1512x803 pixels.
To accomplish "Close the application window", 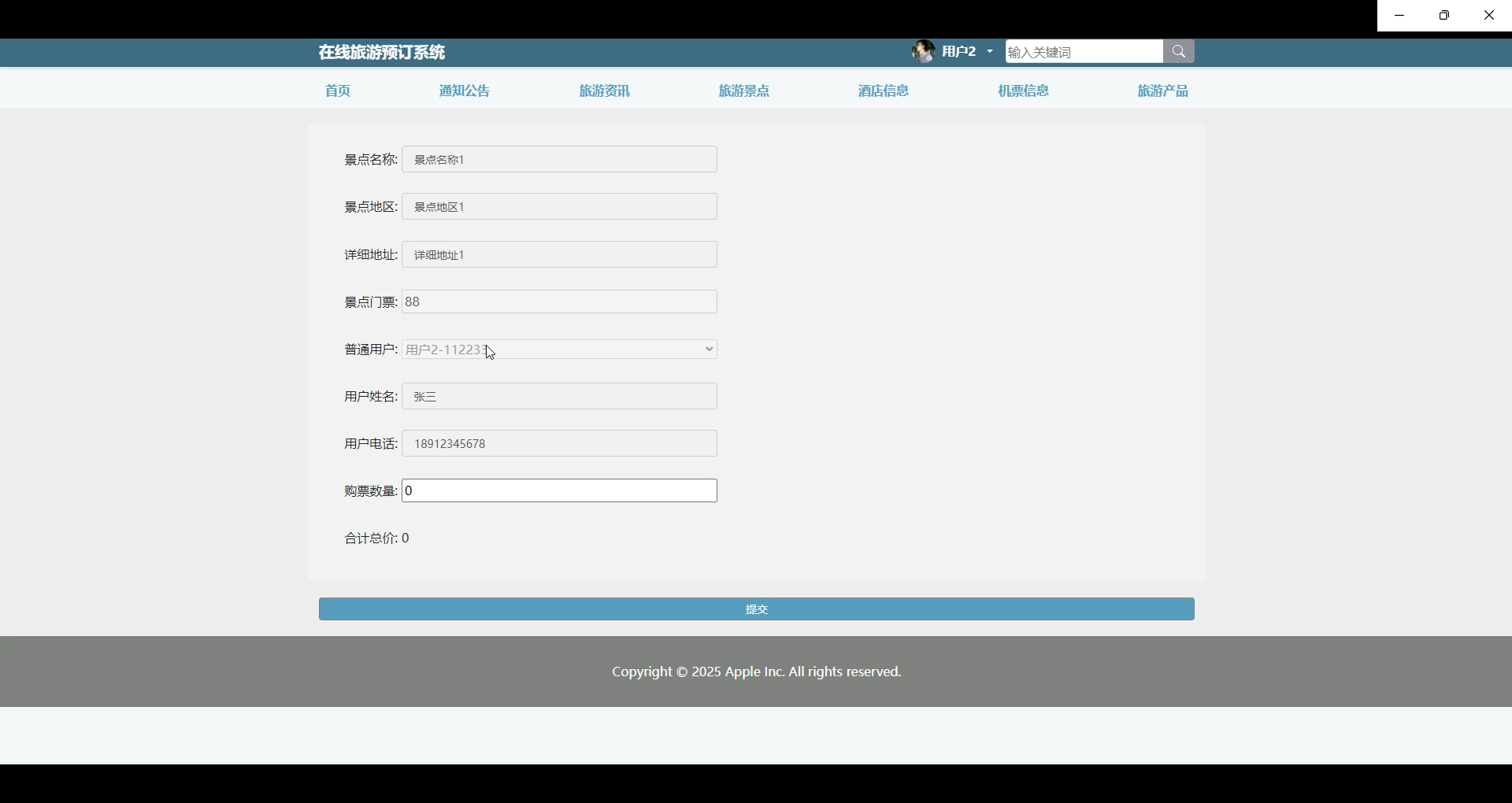I will (x=1489, y=16).
